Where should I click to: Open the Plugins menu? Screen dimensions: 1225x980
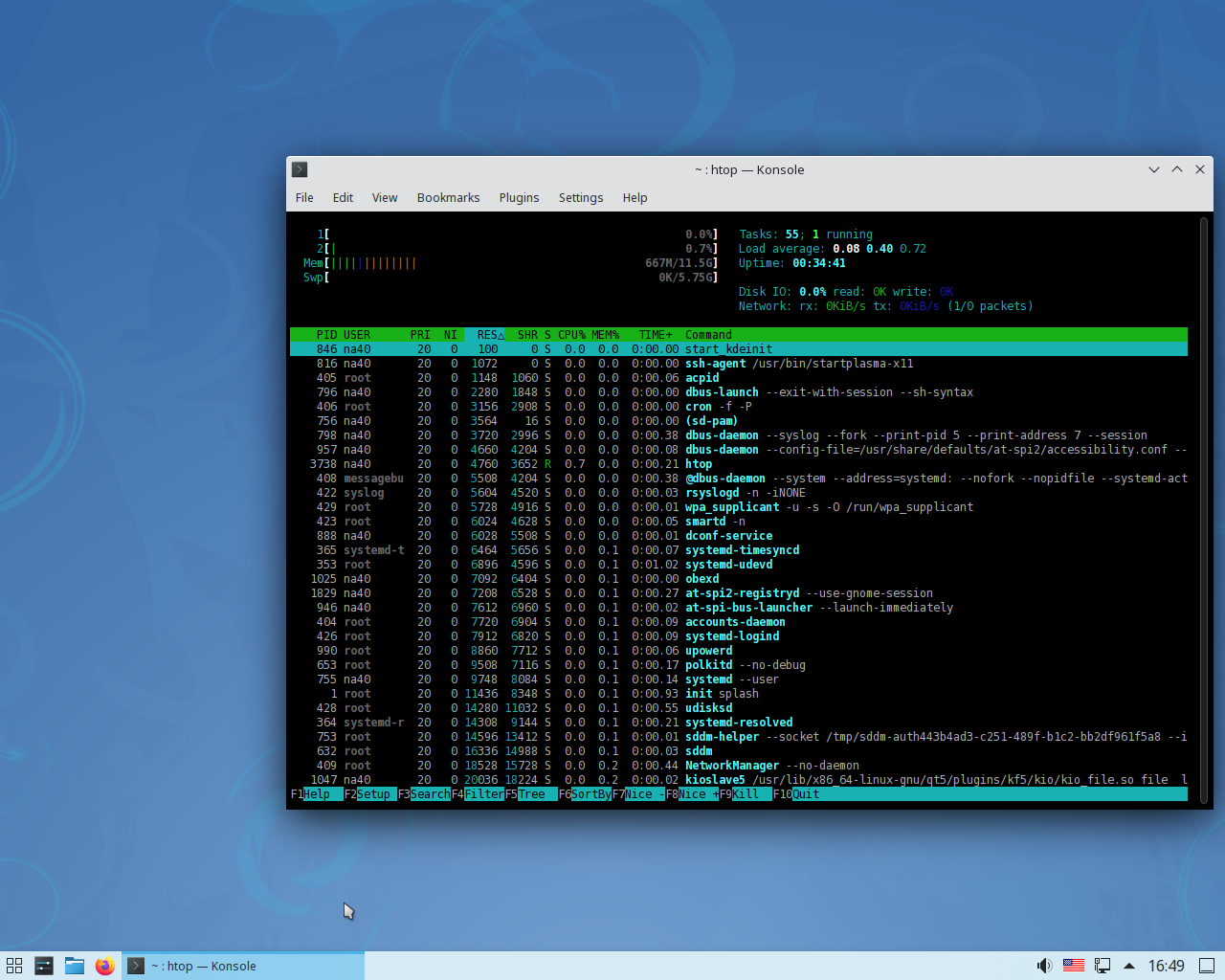pyautogui.click(x=519, y=197)
